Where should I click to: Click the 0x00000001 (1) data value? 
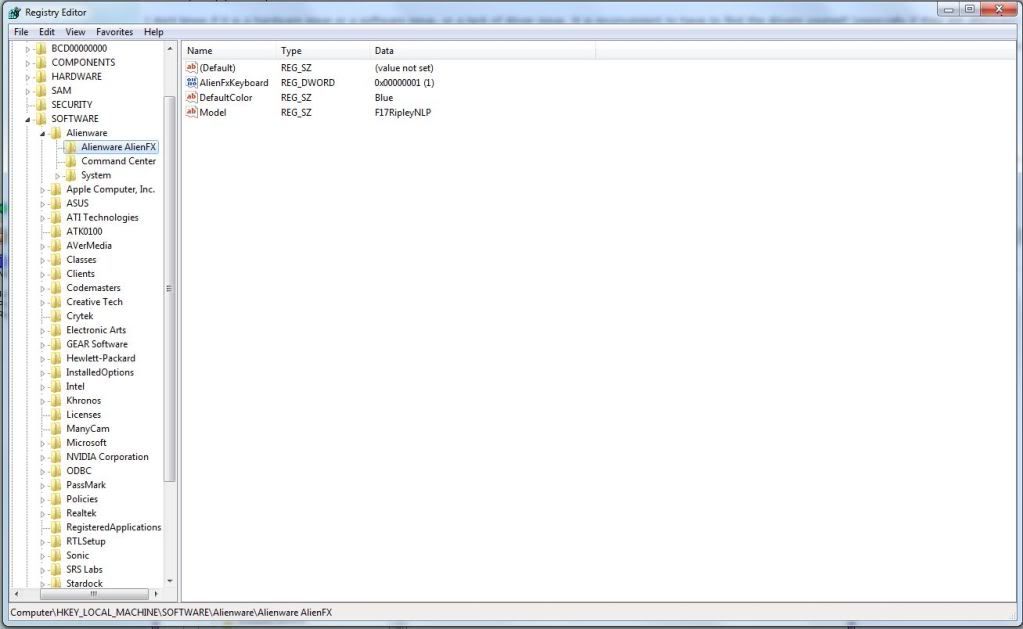404,82
